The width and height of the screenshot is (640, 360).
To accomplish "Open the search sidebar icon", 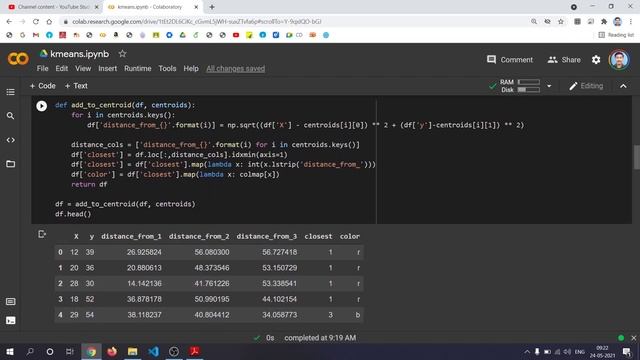I will point(11,116).
